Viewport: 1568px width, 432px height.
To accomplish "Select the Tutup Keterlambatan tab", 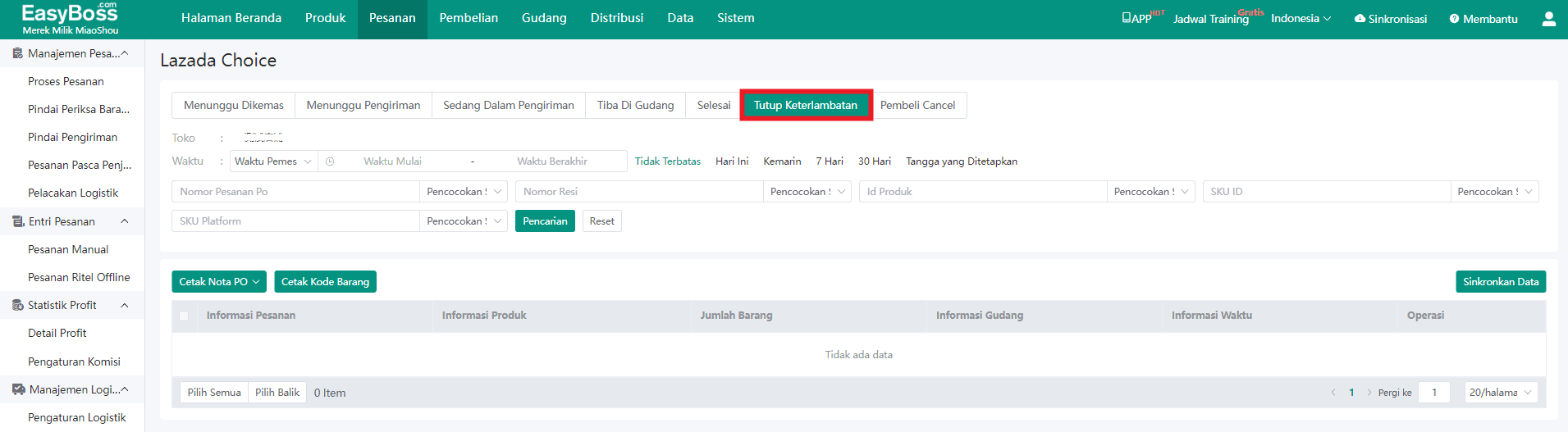I will 806,106.
